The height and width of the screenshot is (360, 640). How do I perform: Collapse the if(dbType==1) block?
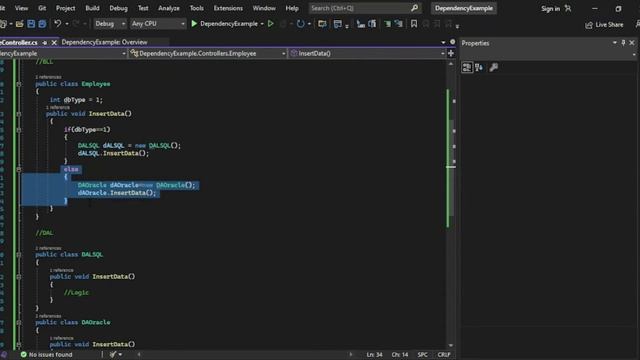[x=19, y=130]
